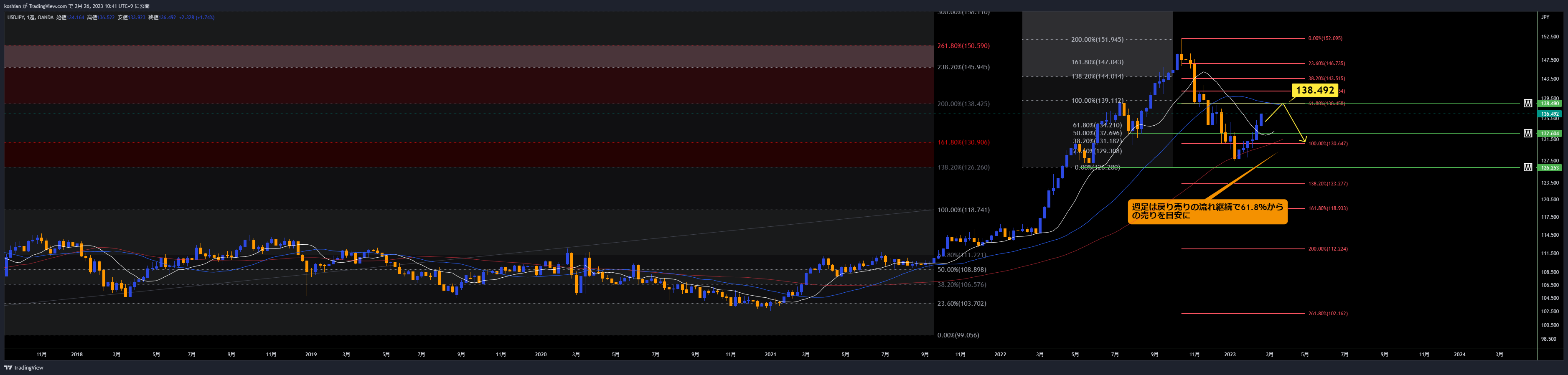1568x375 pixels.
Task: Click the red 23.60%(146.735) Fibonacci label
Action: click(x=1327, y=63)
